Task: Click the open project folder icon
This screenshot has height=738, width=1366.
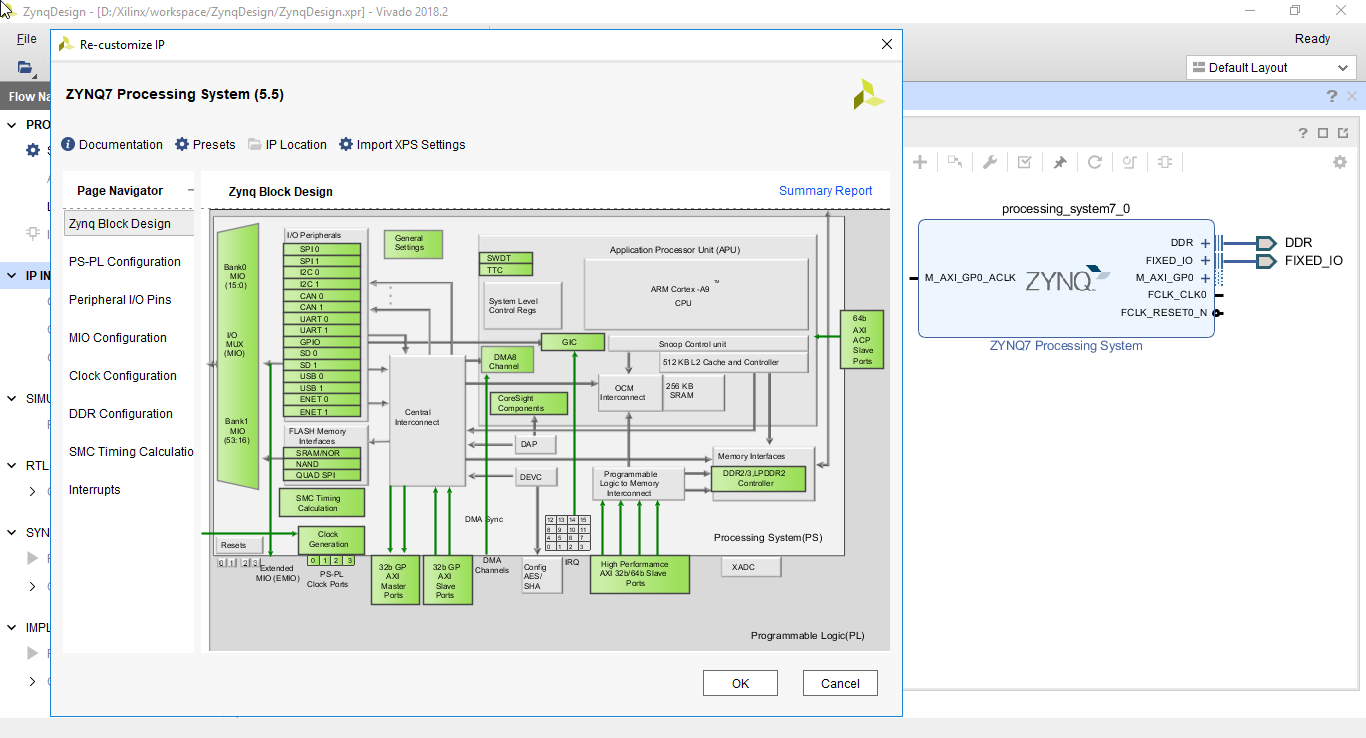Action: coord(25,67)
